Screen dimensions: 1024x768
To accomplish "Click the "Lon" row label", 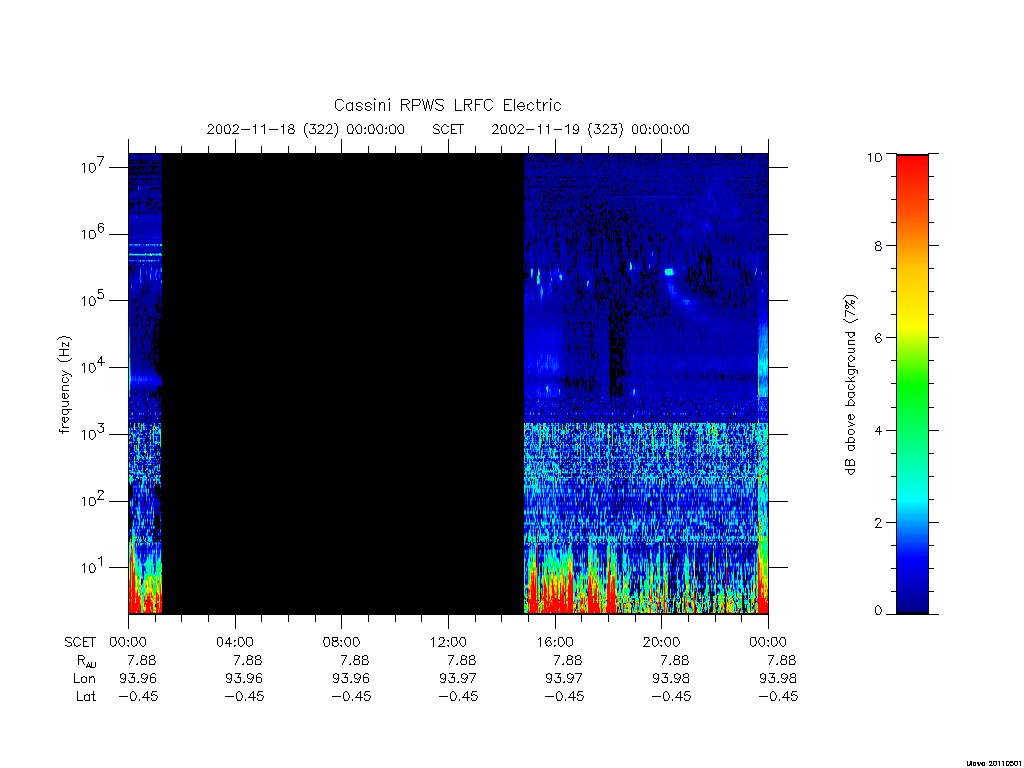I will (x=84, y=679).
